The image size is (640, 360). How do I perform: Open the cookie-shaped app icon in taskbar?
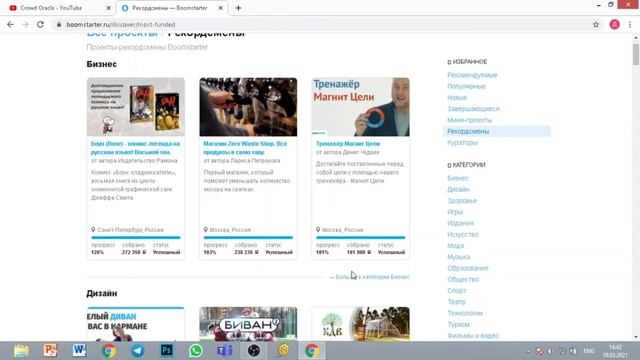tap(283, 351)
